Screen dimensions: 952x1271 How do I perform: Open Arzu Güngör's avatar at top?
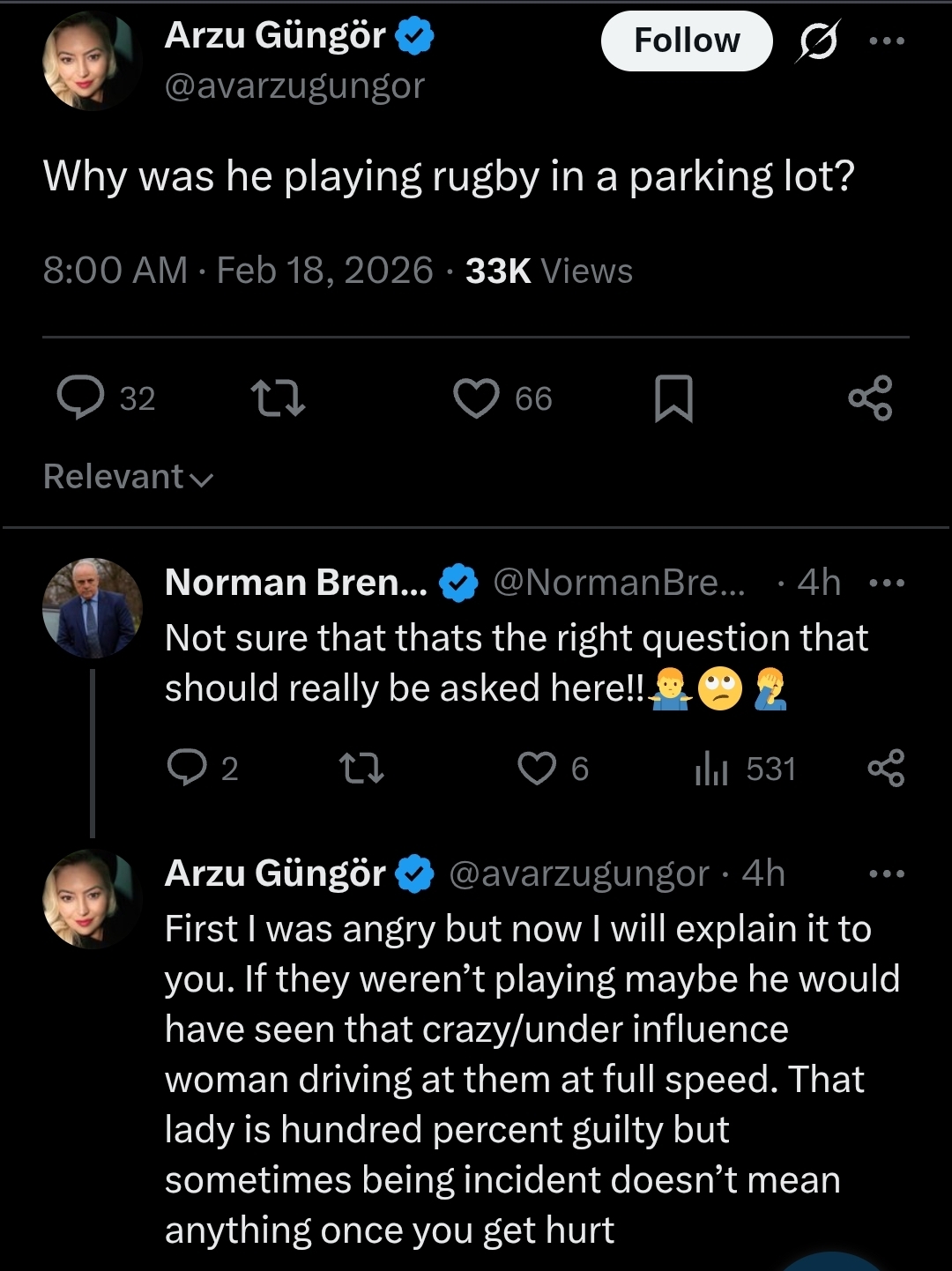[x=93, y=61]
